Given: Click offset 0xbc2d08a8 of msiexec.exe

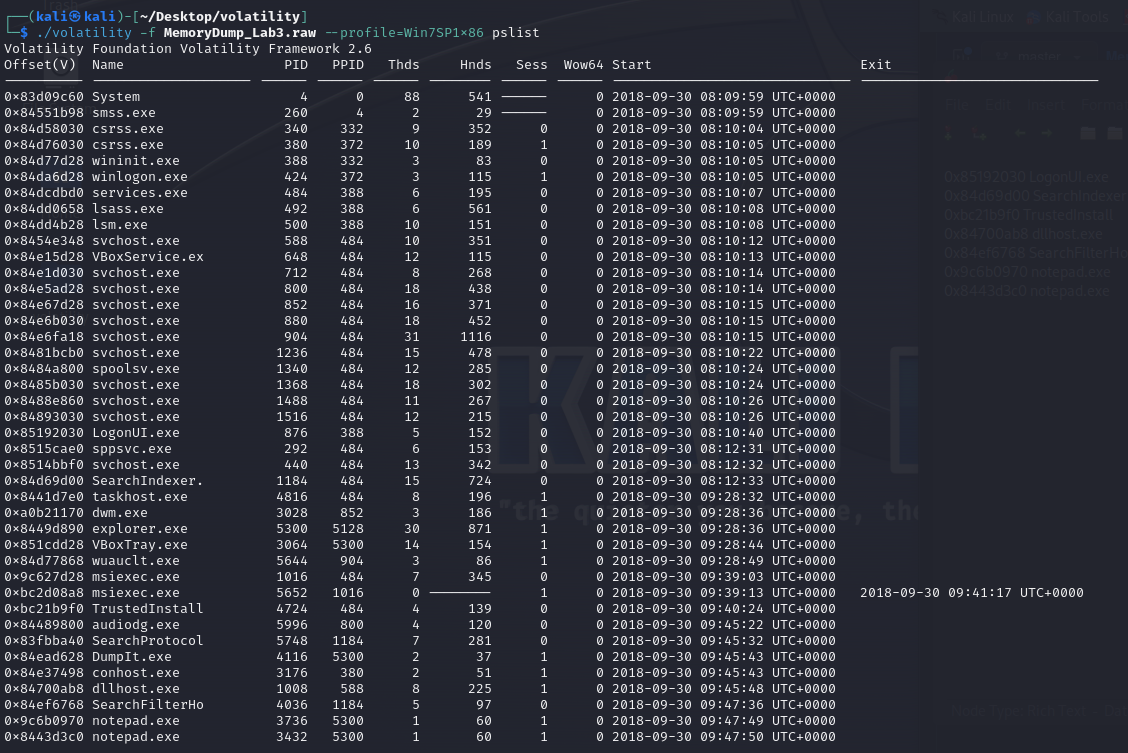Looking at the screenshot, I should point(44,593).
